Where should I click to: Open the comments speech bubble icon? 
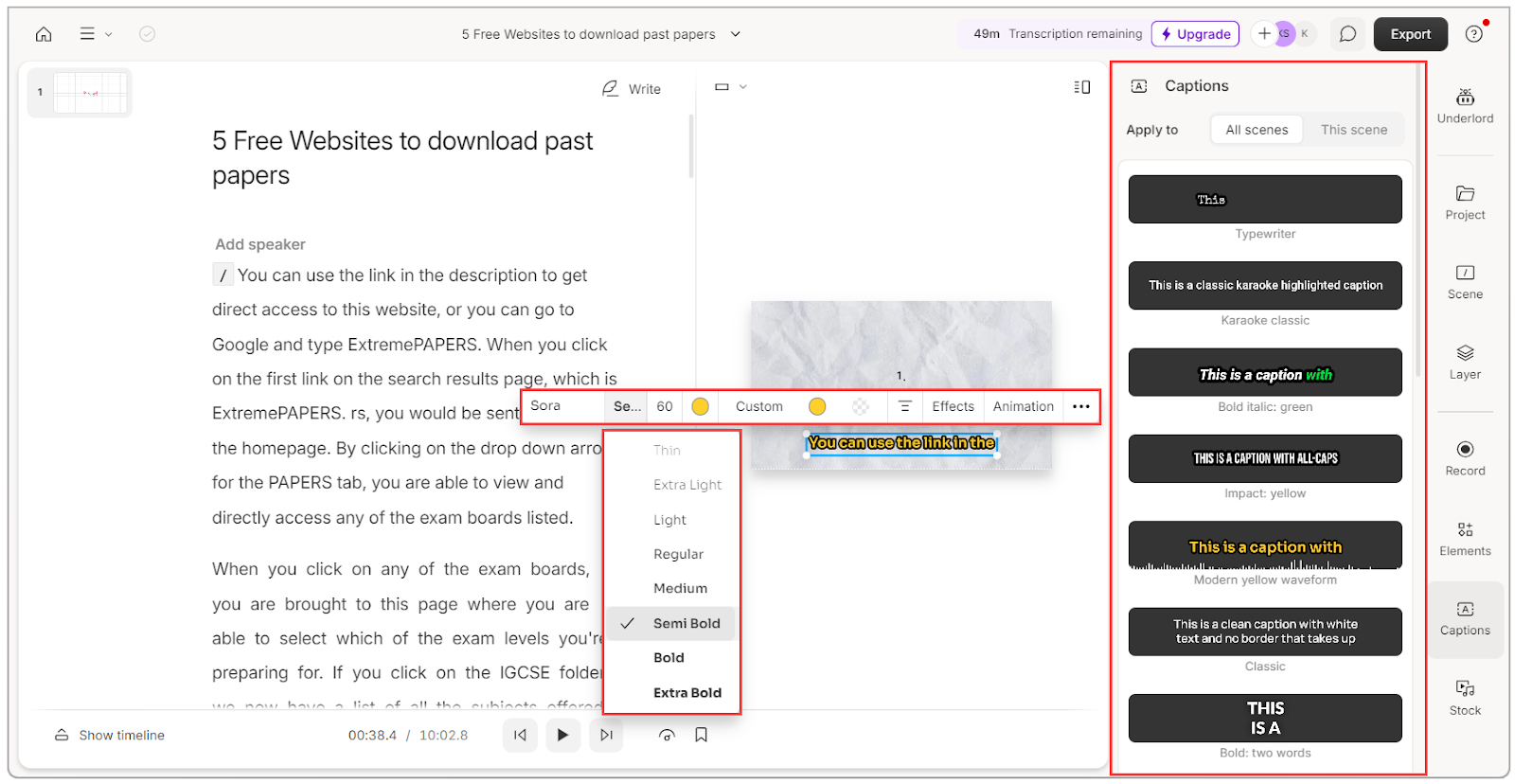point(1347,34)
